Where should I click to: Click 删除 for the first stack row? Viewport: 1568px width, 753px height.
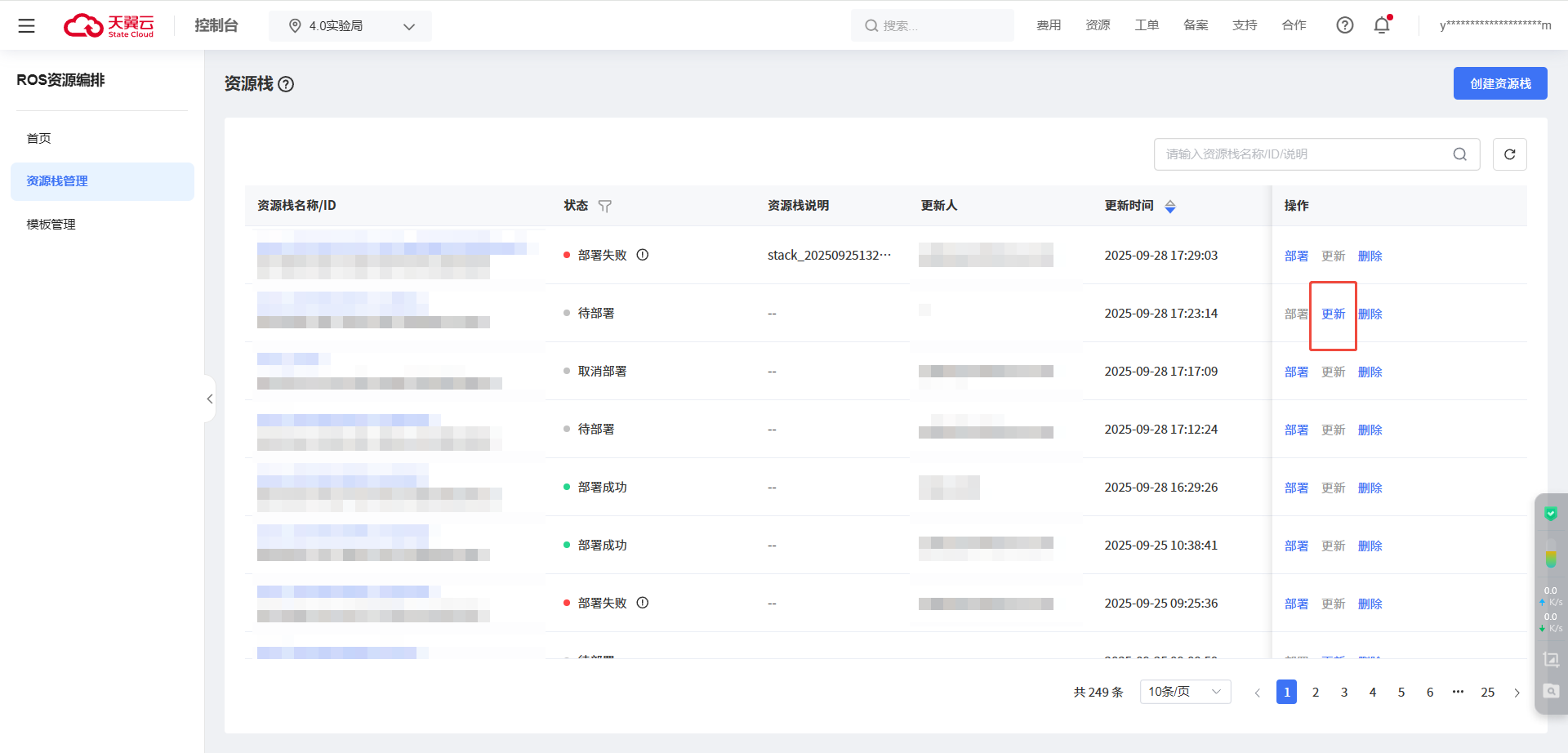pos(1370,256)
